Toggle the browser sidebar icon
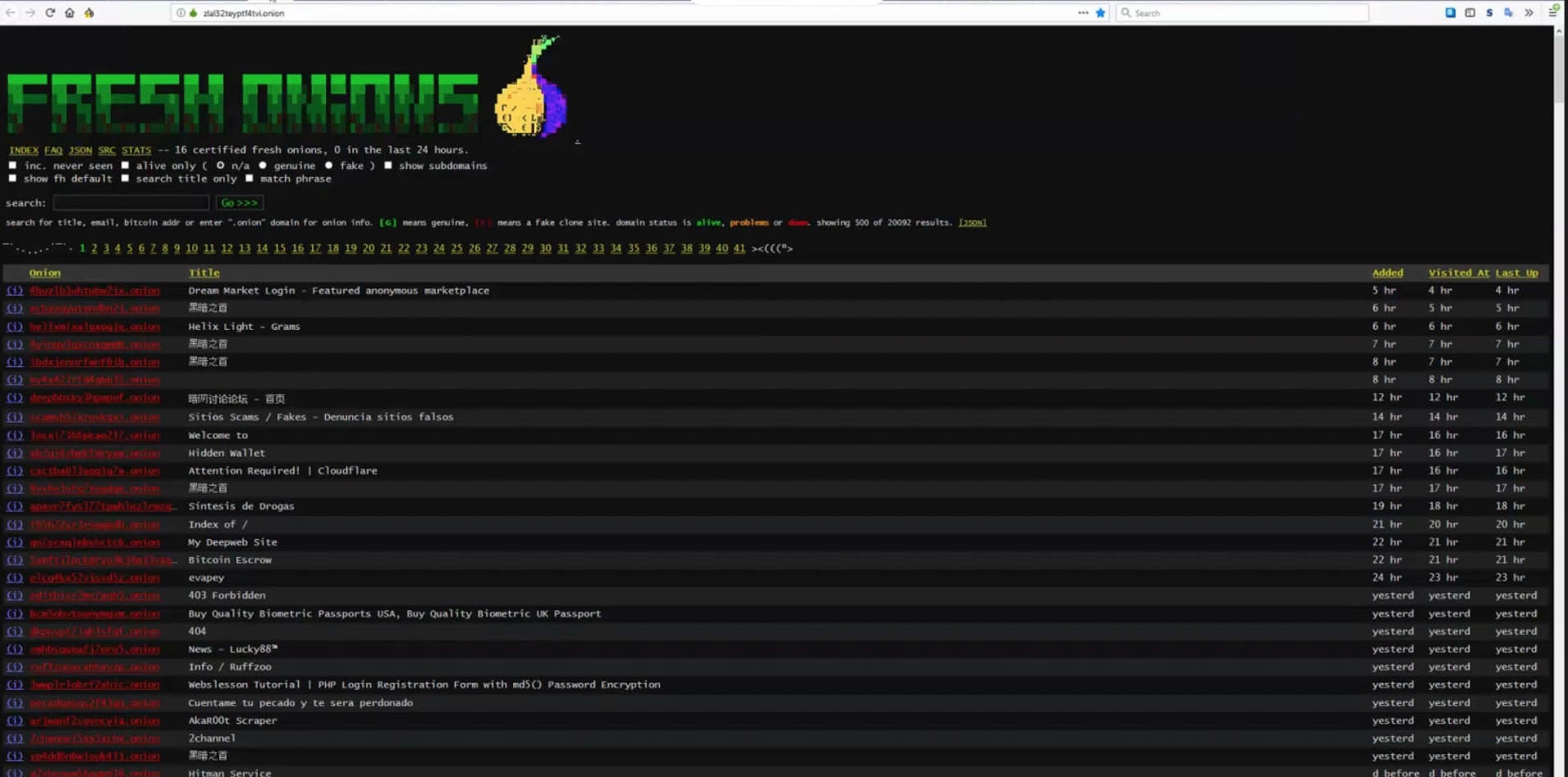1568x777 pixels. (x=1469, y=12)
